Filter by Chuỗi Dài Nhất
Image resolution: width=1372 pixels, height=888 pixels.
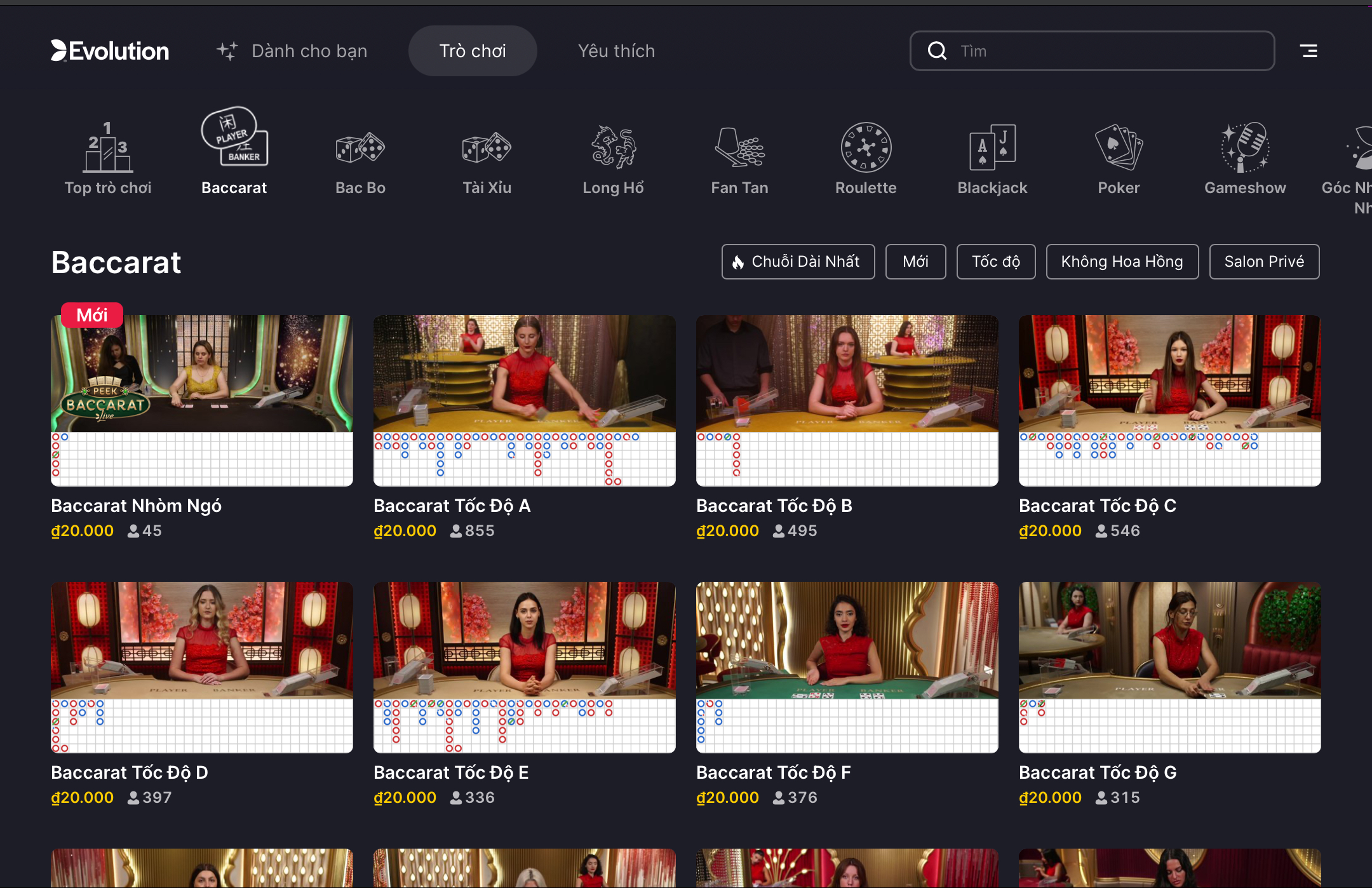tap(798, 262)
